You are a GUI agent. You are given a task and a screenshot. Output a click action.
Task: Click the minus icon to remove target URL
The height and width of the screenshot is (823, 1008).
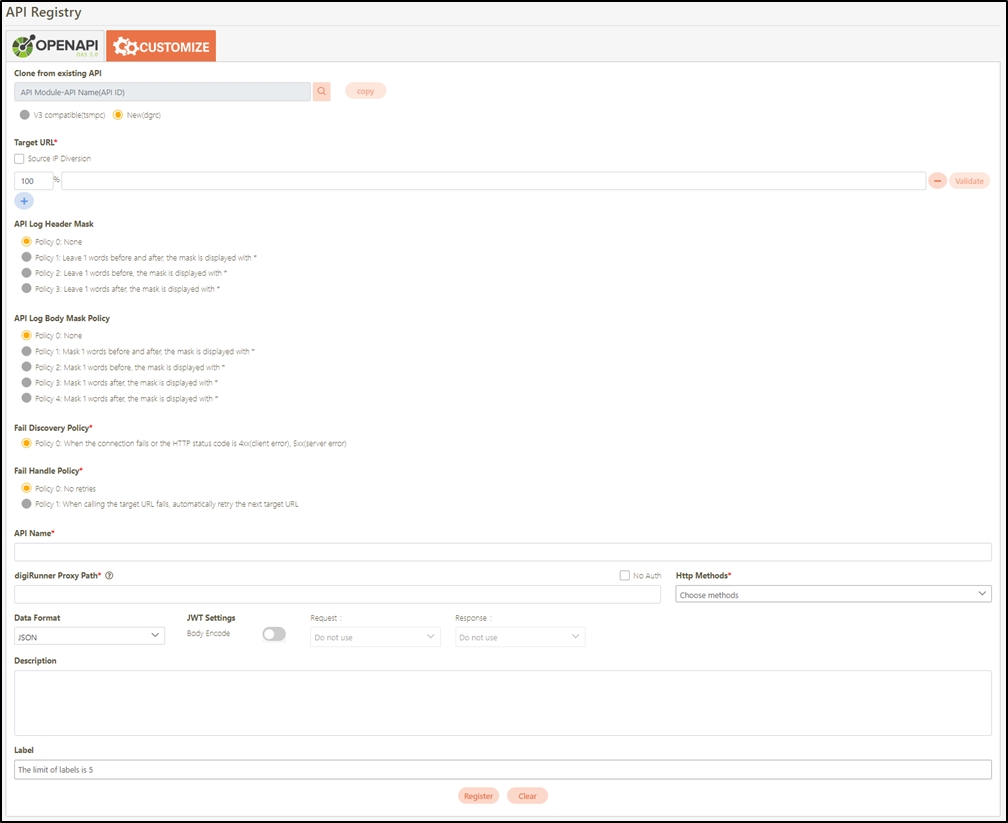tap(937, 181)
